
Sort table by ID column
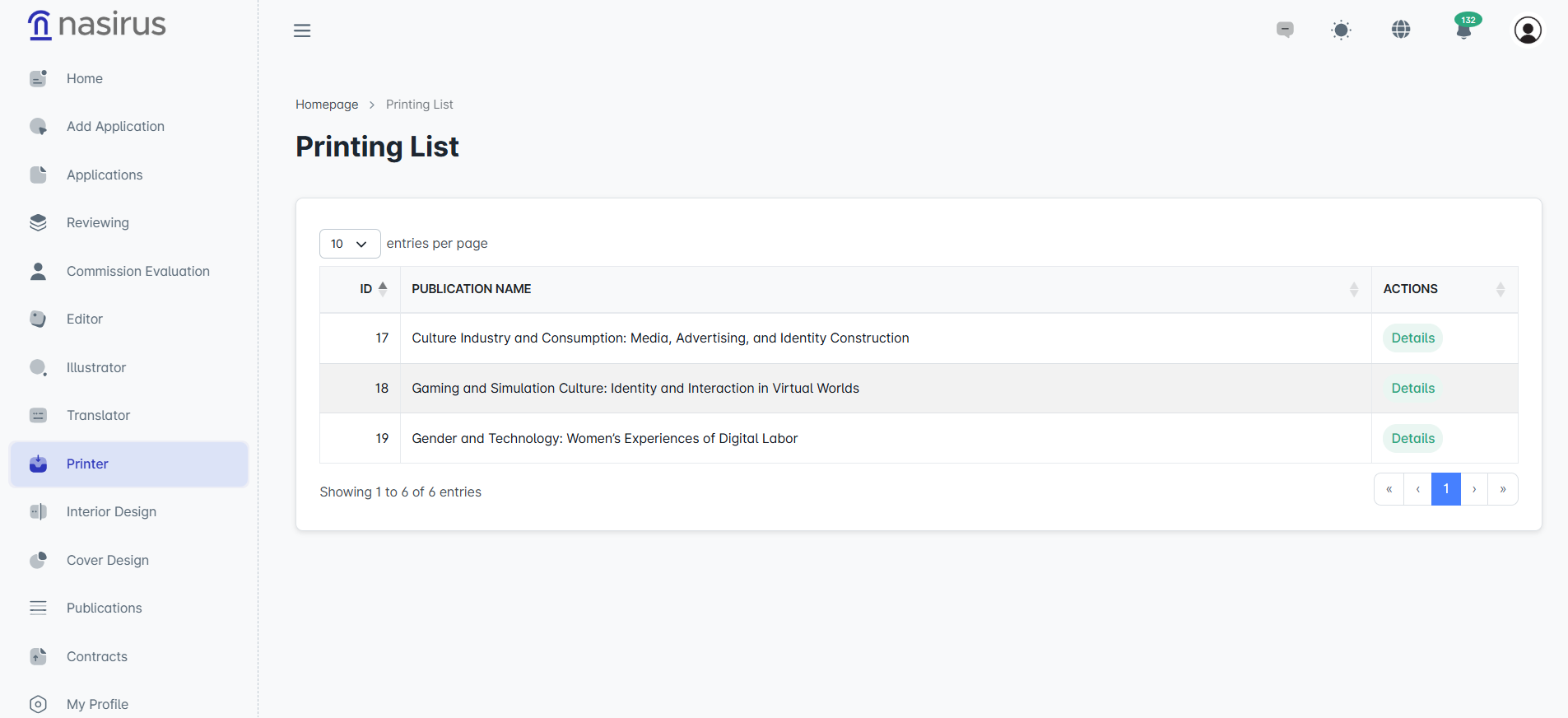[373, 289]
